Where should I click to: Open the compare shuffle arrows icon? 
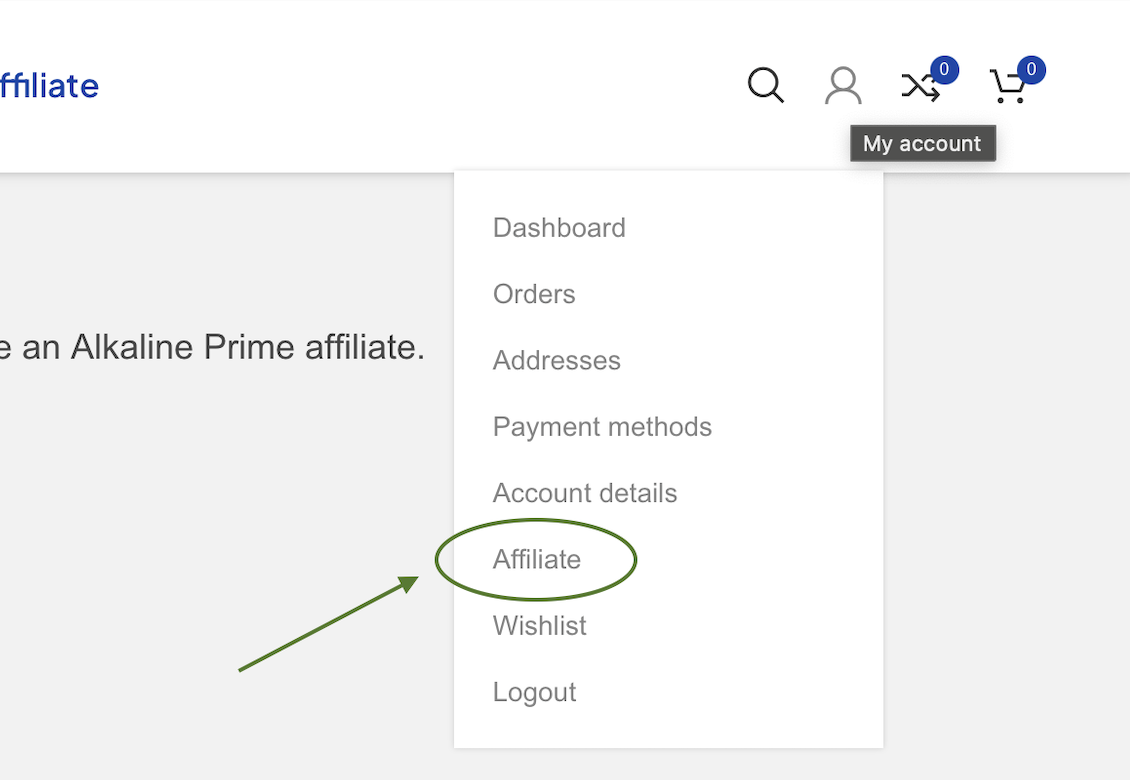[919, 88]
